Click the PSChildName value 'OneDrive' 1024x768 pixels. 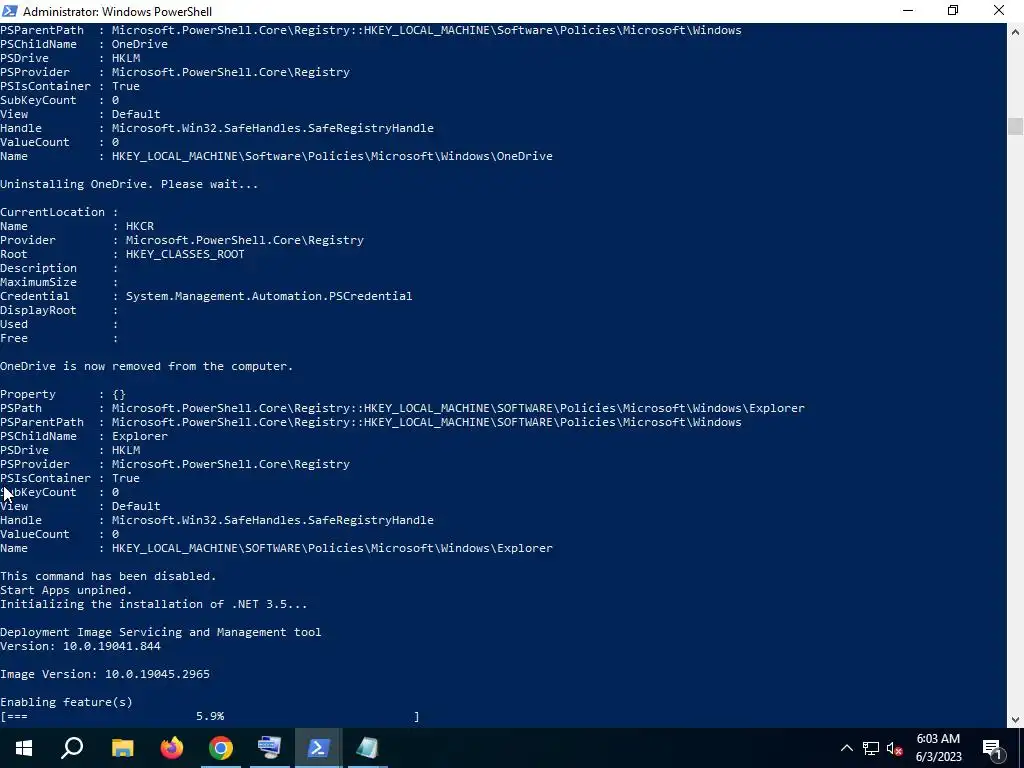coord(140,44)
